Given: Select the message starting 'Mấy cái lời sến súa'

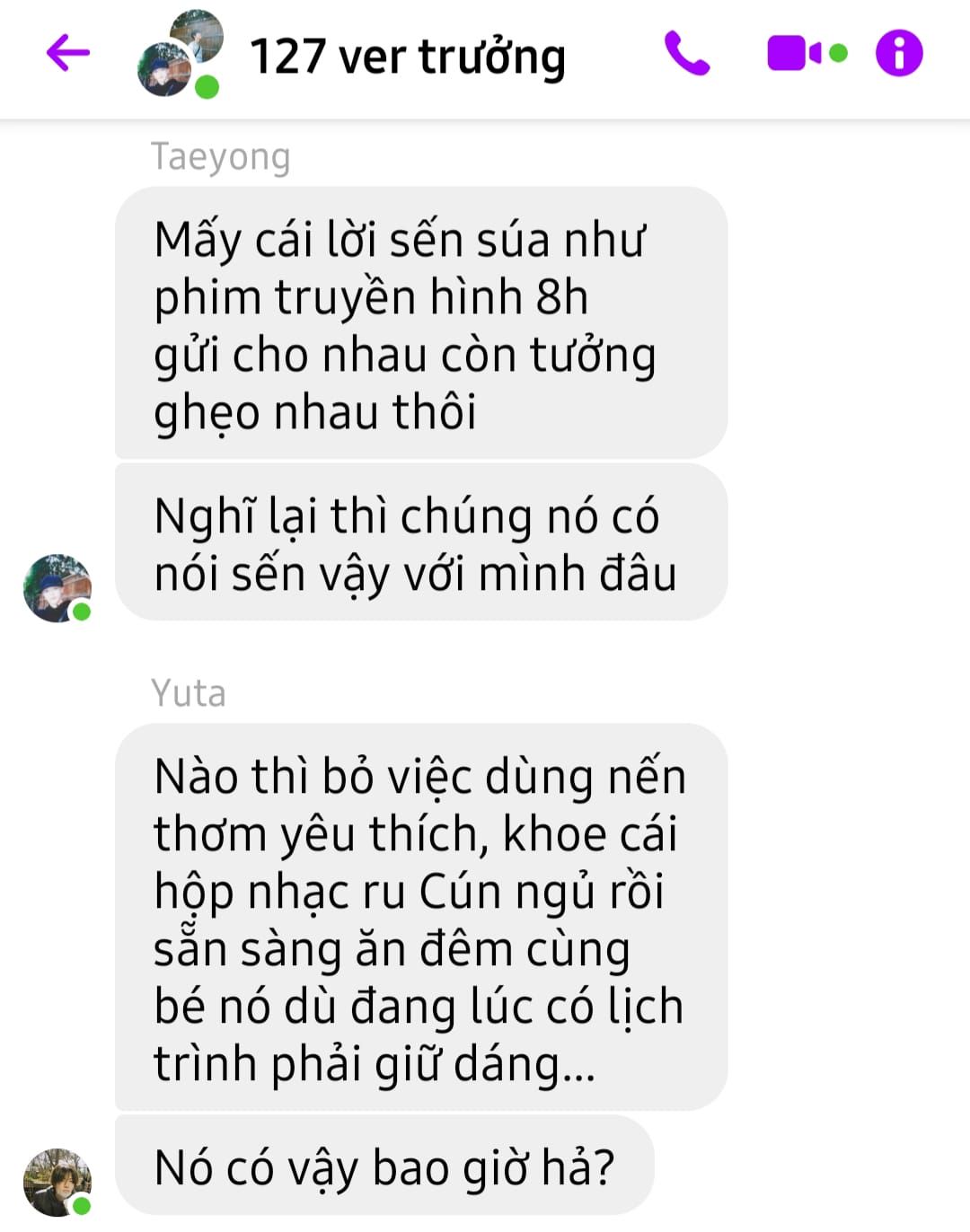Looking at the screenshot, I should 421,322.
